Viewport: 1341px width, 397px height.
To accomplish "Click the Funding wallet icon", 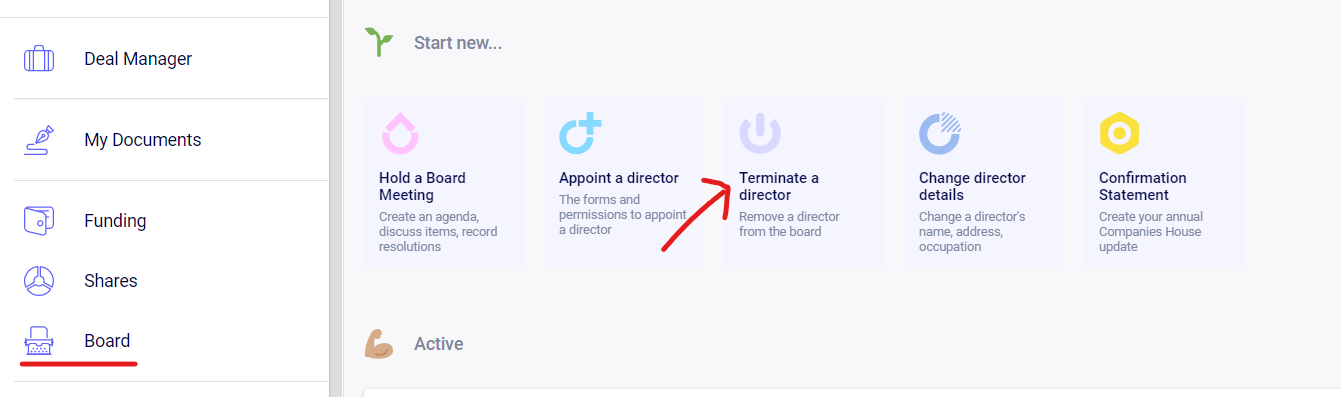I will [39, 221].
